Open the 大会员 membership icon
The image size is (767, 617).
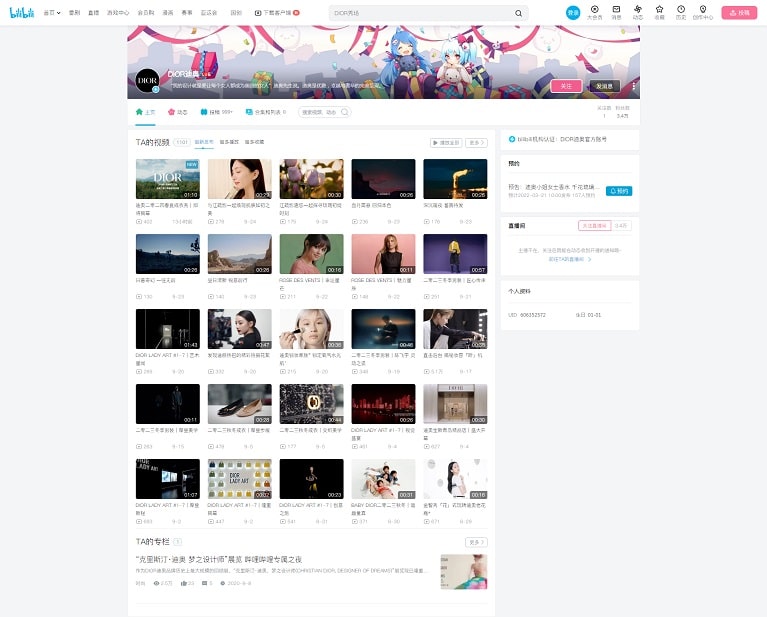[594, 12]
